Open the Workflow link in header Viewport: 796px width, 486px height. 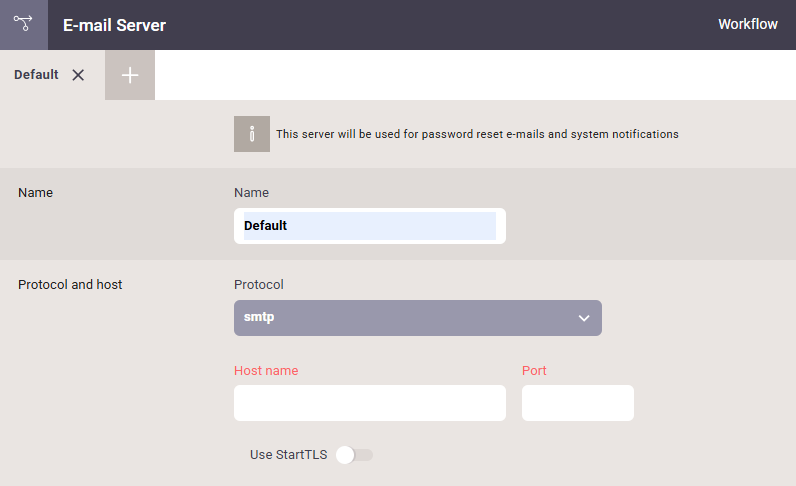tap(748, 24)
